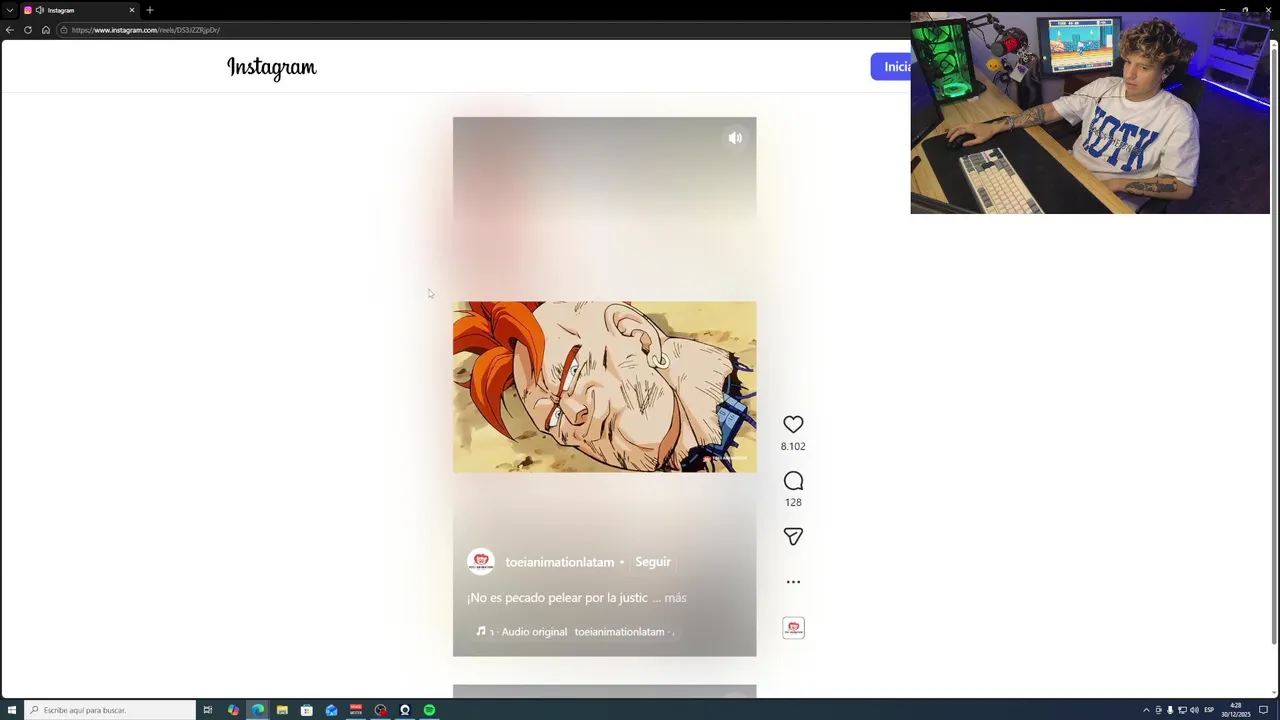
Task: Open the three-dots more options menu
Action: tap(793, 581)
